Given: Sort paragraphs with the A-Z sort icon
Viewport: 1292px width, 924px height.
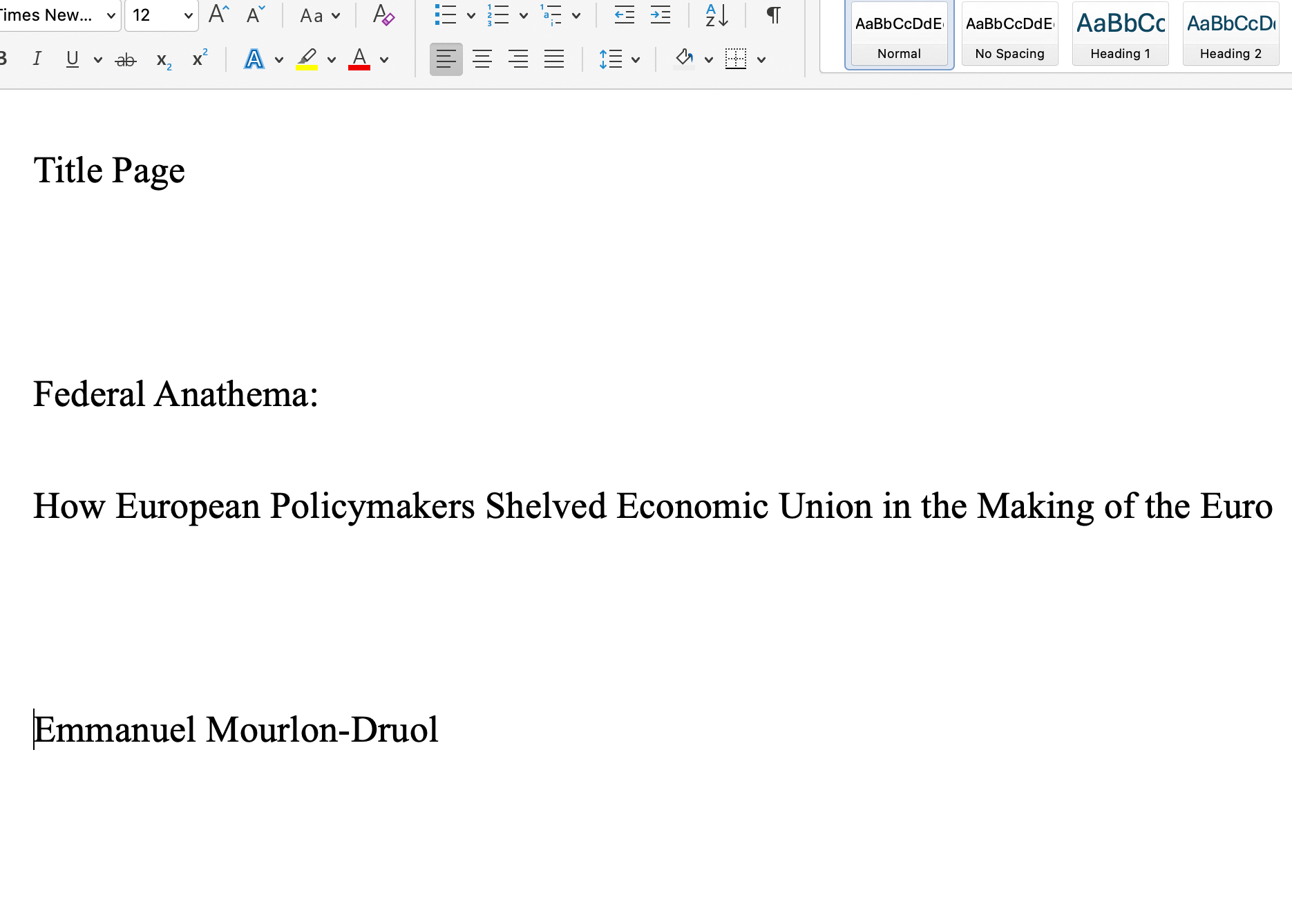Looking at the screenshot, I should click(716, 15).
